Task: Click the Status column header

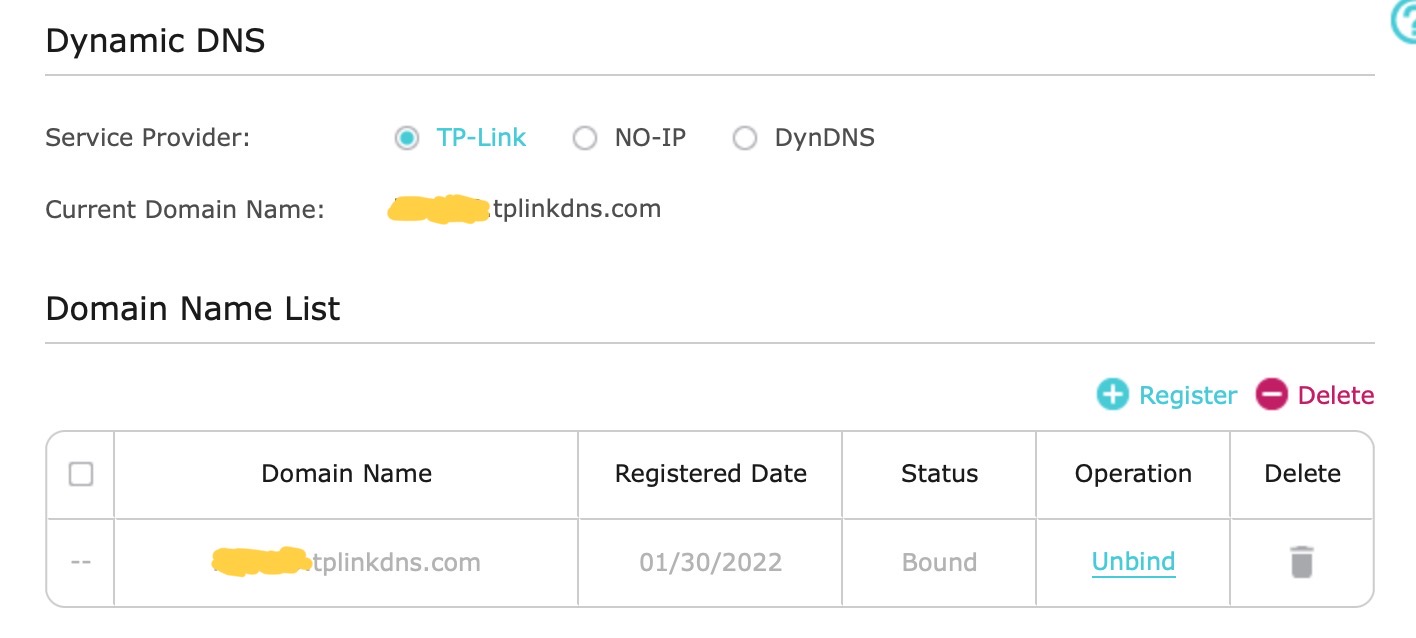Action: [x=939, y=474]
